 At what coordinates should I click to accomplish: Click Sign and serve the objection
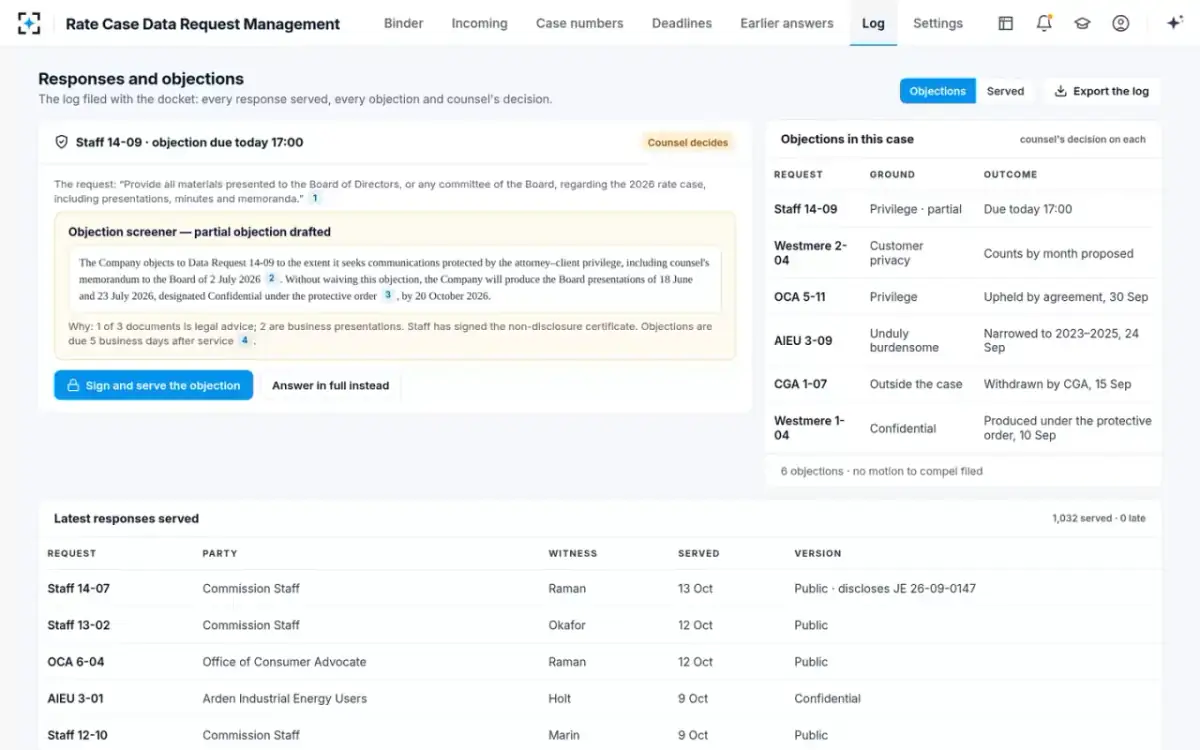(x=153, y=385)
